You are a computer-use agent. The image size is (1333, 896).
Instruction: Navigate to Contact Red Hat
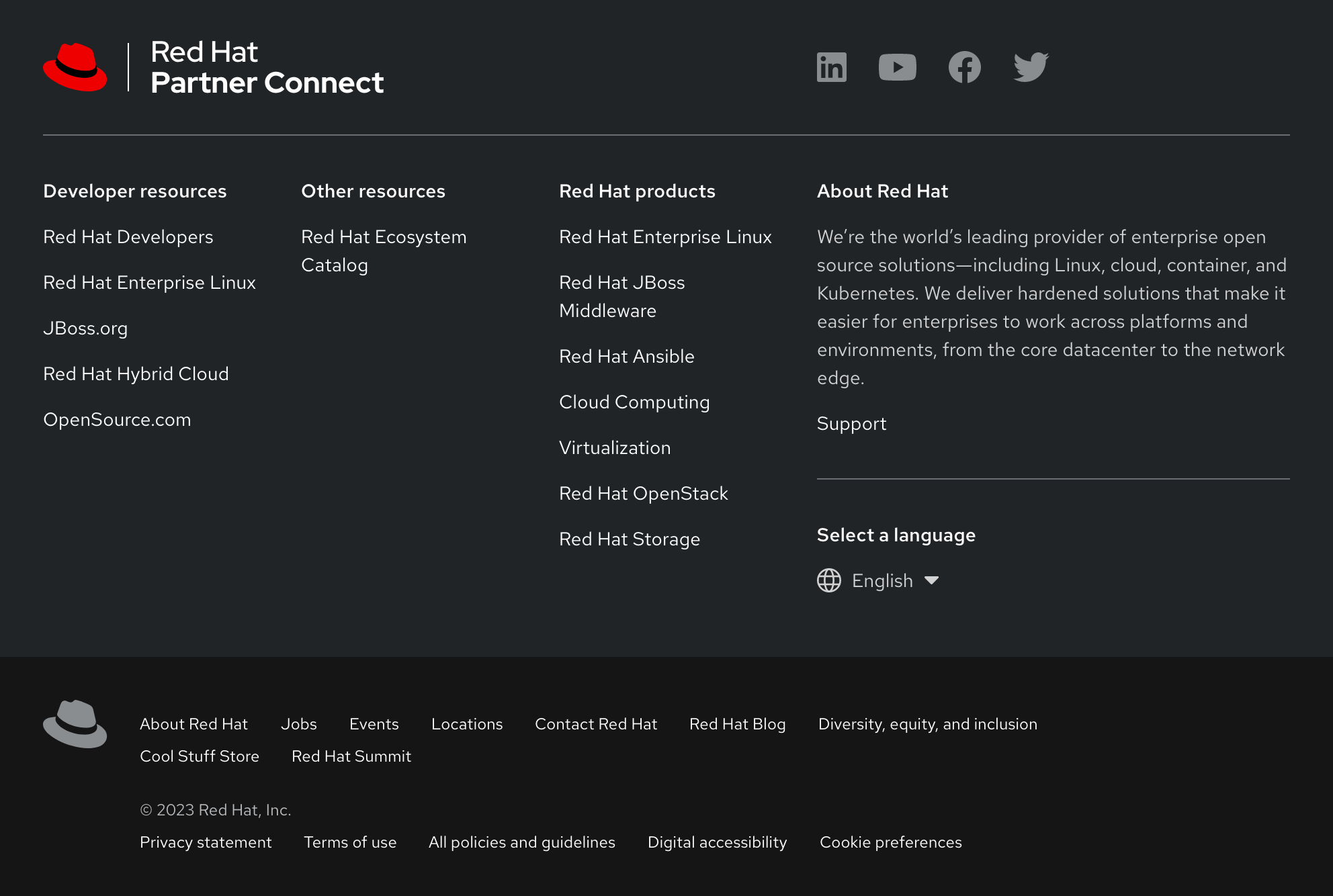596,724
